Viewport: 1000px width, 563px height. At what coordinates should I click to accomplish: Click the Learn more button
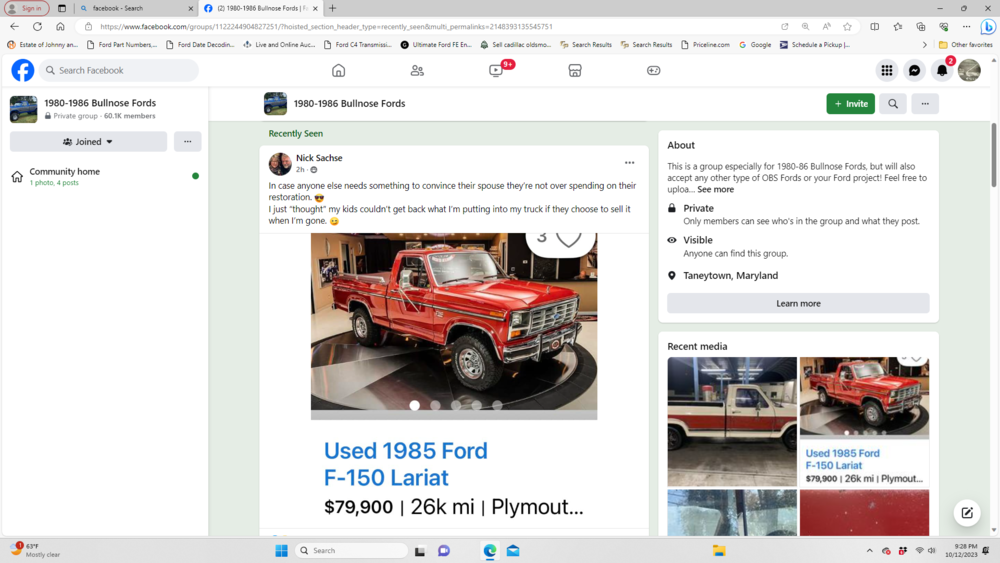pos(798,303)
